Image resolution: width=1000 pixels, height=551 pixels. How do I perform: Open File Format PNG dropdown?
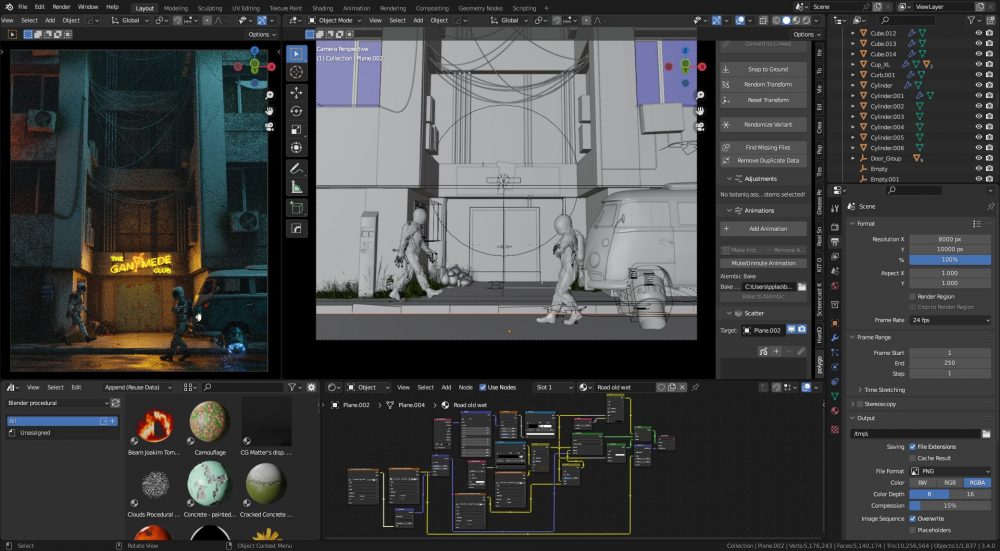coord(950,471)
